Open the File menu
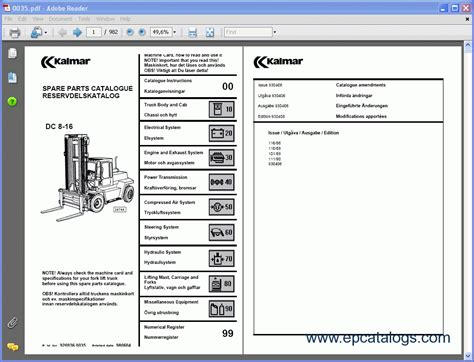 (8, 19)
